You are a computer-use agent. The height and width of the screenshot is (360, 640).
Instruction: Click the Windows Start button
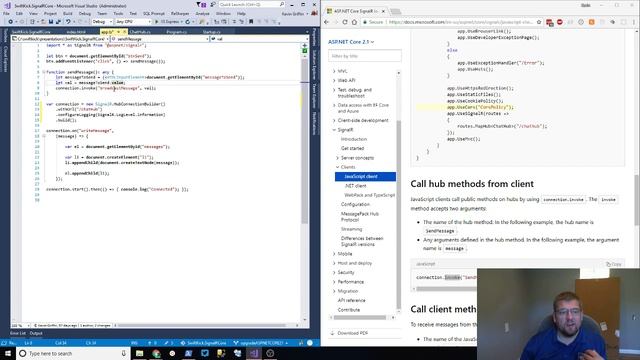click(x=8, y=353)
